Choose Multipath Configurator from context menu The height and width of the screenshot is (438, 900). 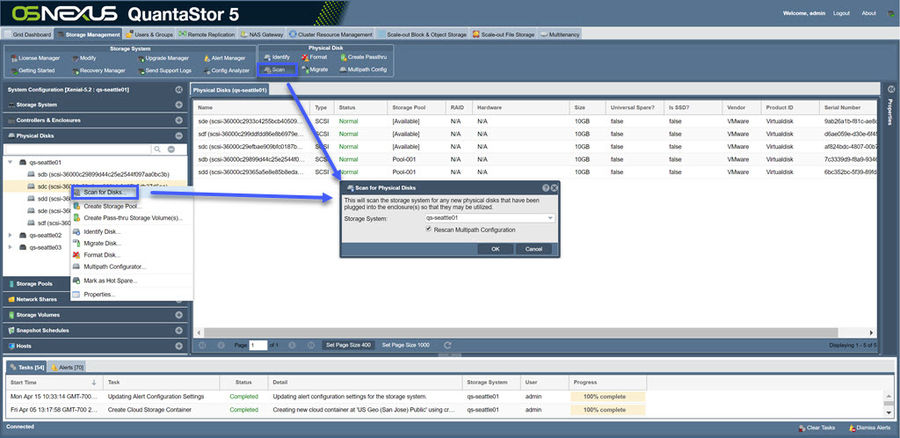pyautogui.click(x=115, y=267)
